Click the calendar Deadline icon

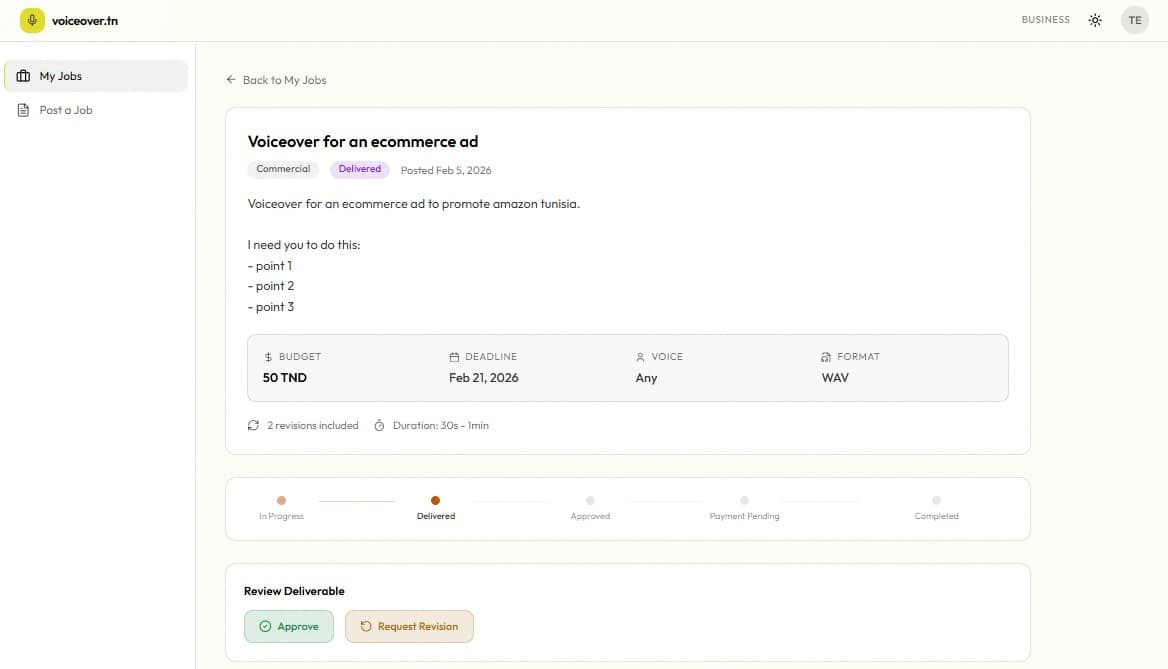[454, 357]
